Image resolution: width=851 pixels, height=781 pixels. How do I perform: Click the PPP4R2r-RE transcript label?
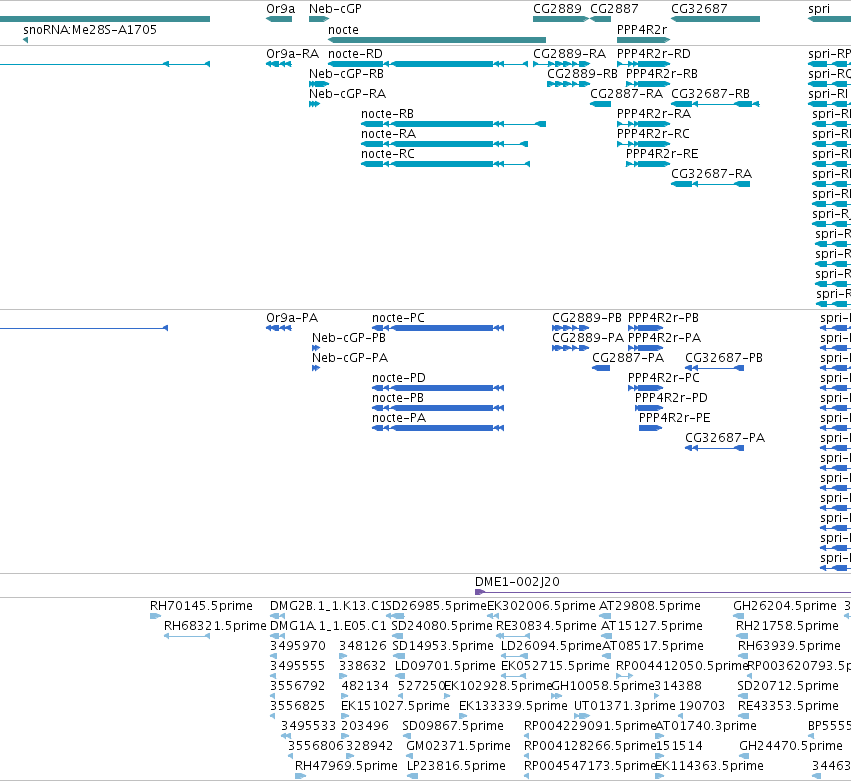pyautogui.click(x=662, y=154)
